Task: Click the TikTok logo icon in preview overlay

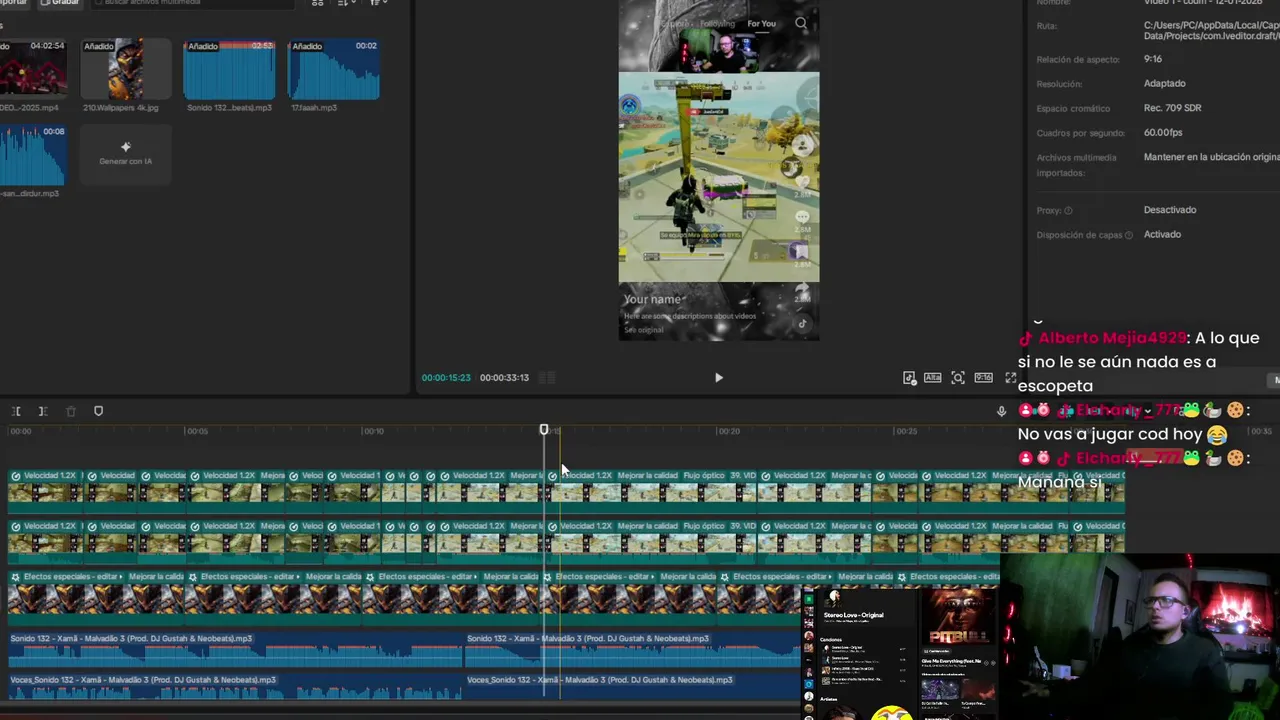Action: click(802, 323)
